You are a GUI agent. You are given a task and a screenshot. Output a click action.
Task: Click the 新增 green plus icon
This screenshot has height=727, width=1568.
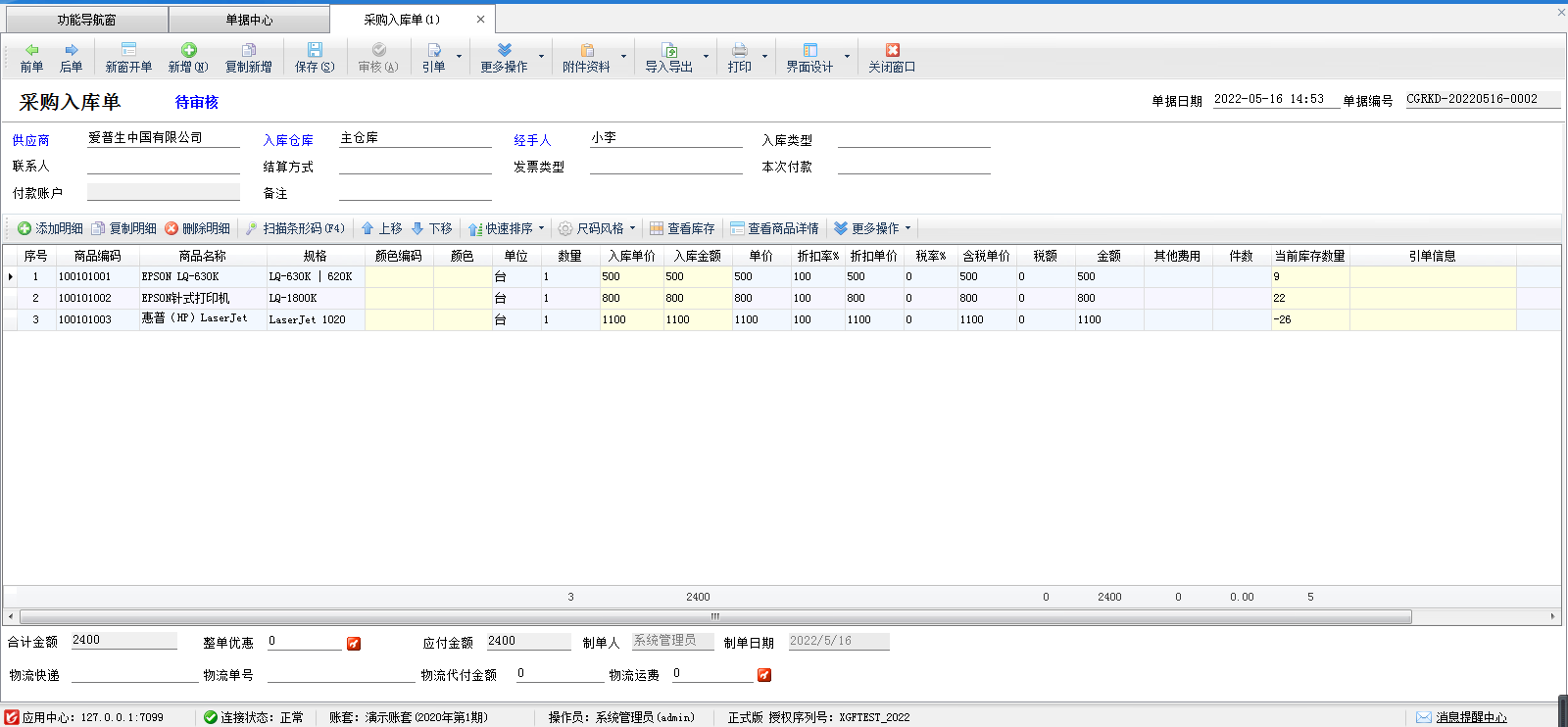(x=188, y=50)
